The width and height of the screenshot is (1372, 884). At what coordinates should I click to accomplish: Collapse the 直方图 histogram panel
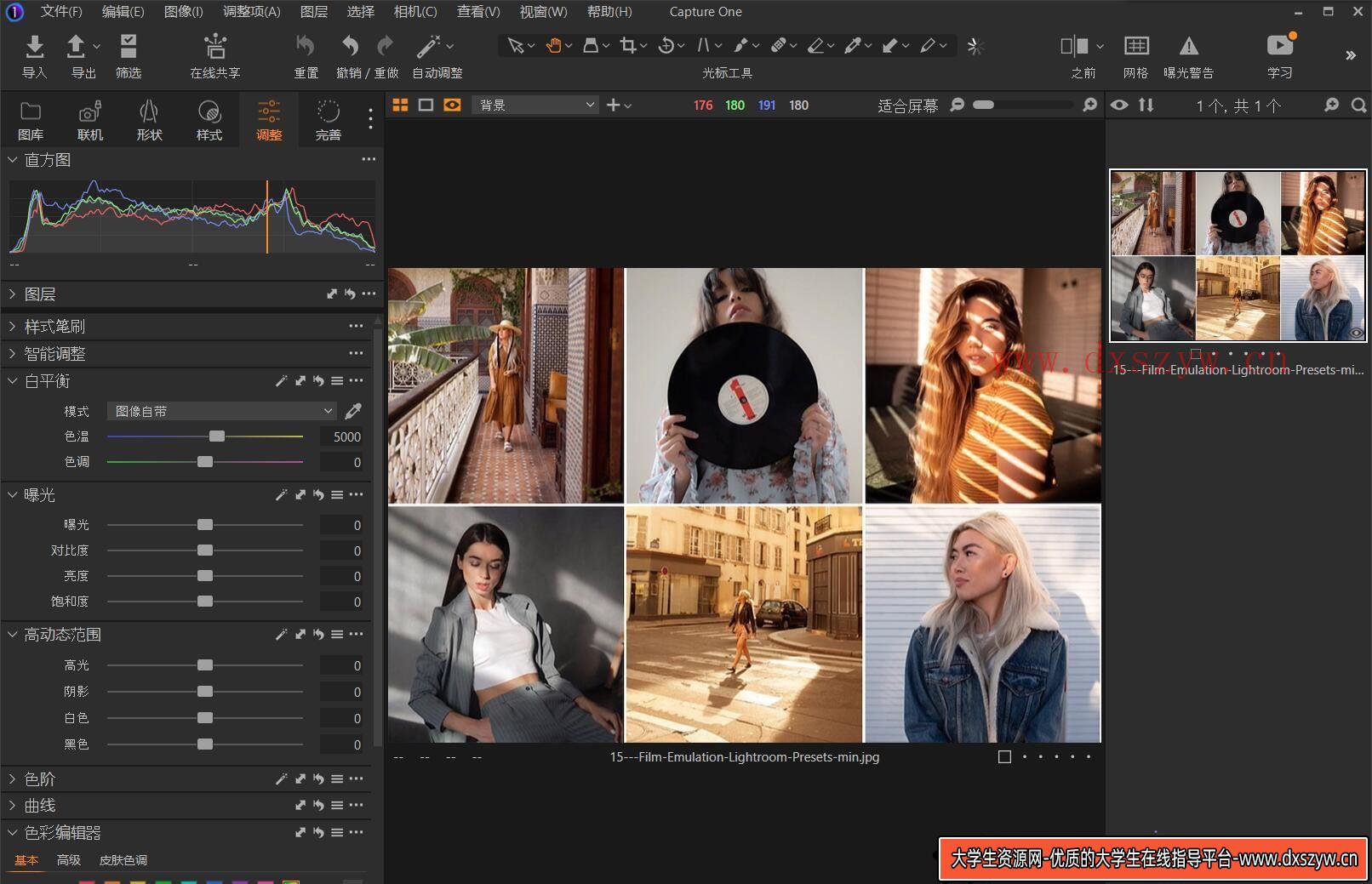[x=12, y=159]
